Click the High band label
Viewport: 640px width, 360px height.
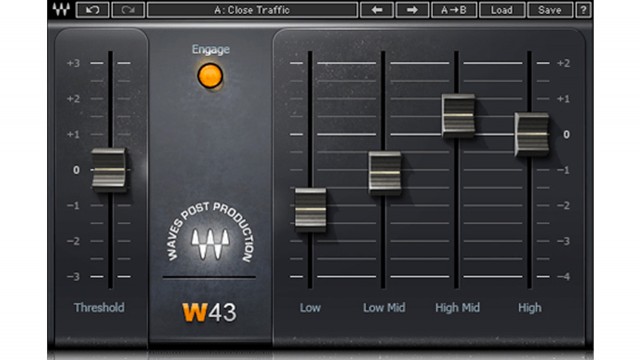tap(530, 308)
